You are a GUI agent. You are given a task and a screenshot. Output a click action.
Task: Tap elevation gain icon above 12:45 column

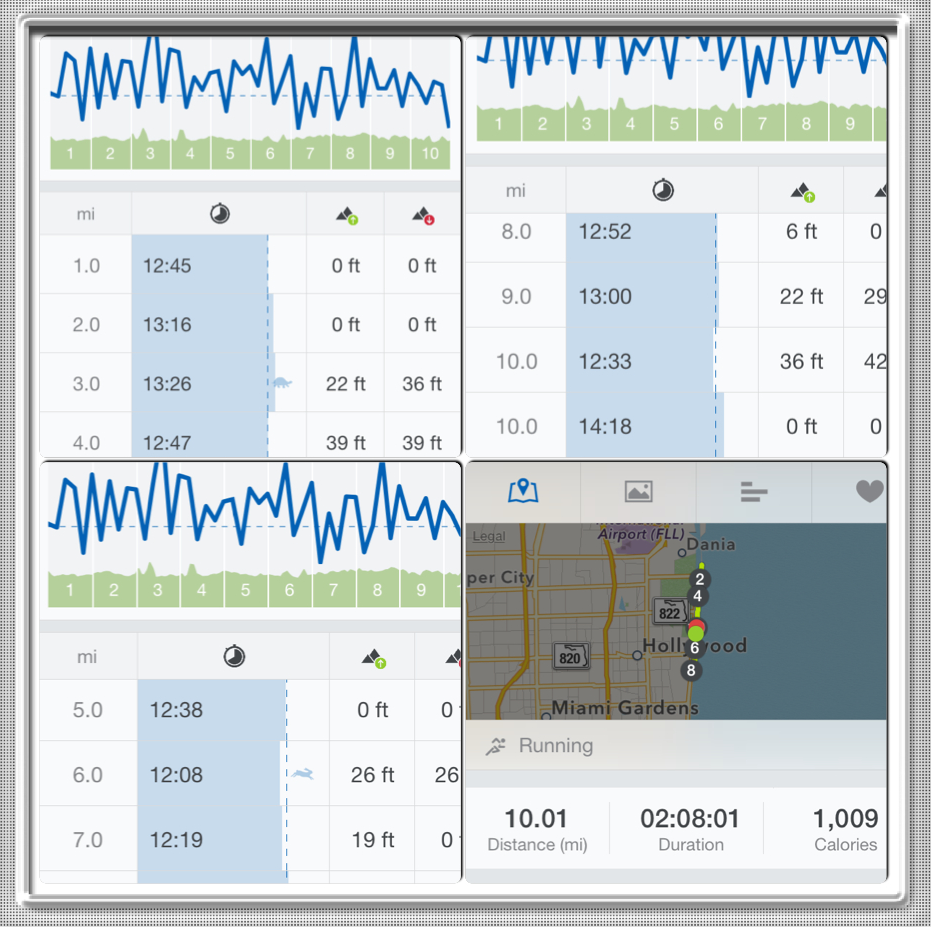[x=347, y=215]
